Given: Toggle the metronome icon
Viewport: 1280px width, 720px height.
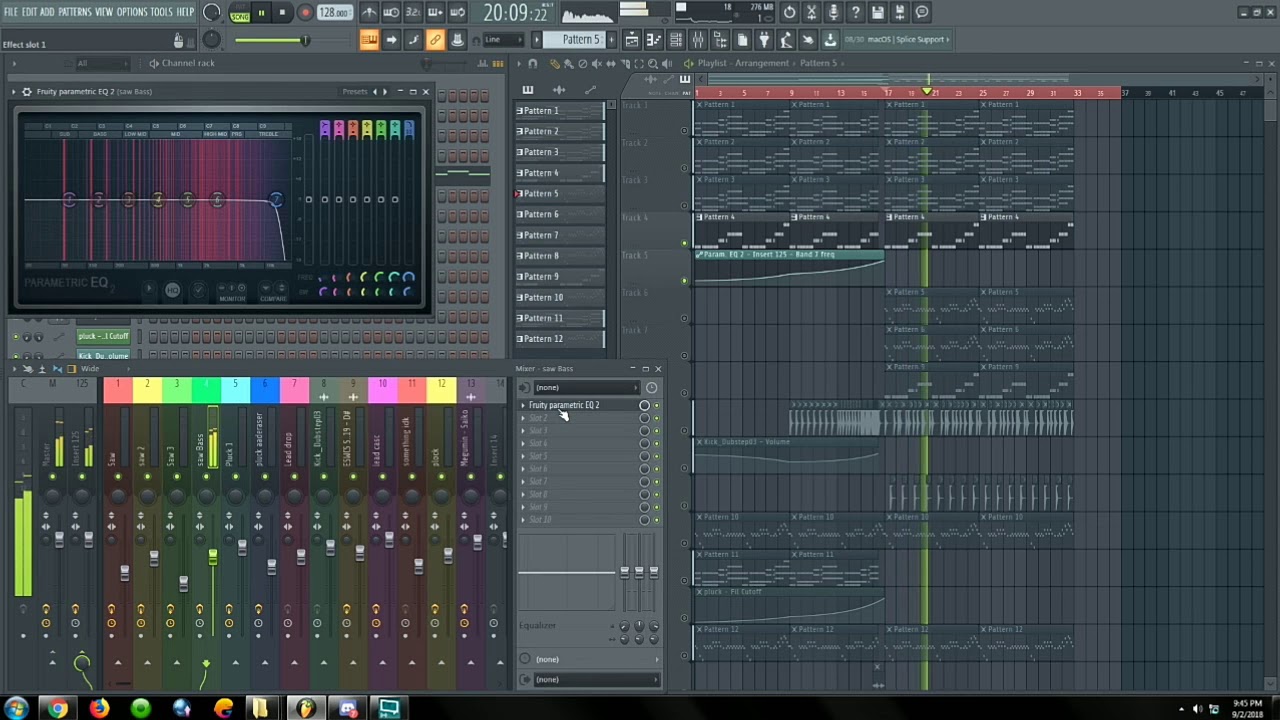Looking at the screenshot, I should [x=369, y=13].
